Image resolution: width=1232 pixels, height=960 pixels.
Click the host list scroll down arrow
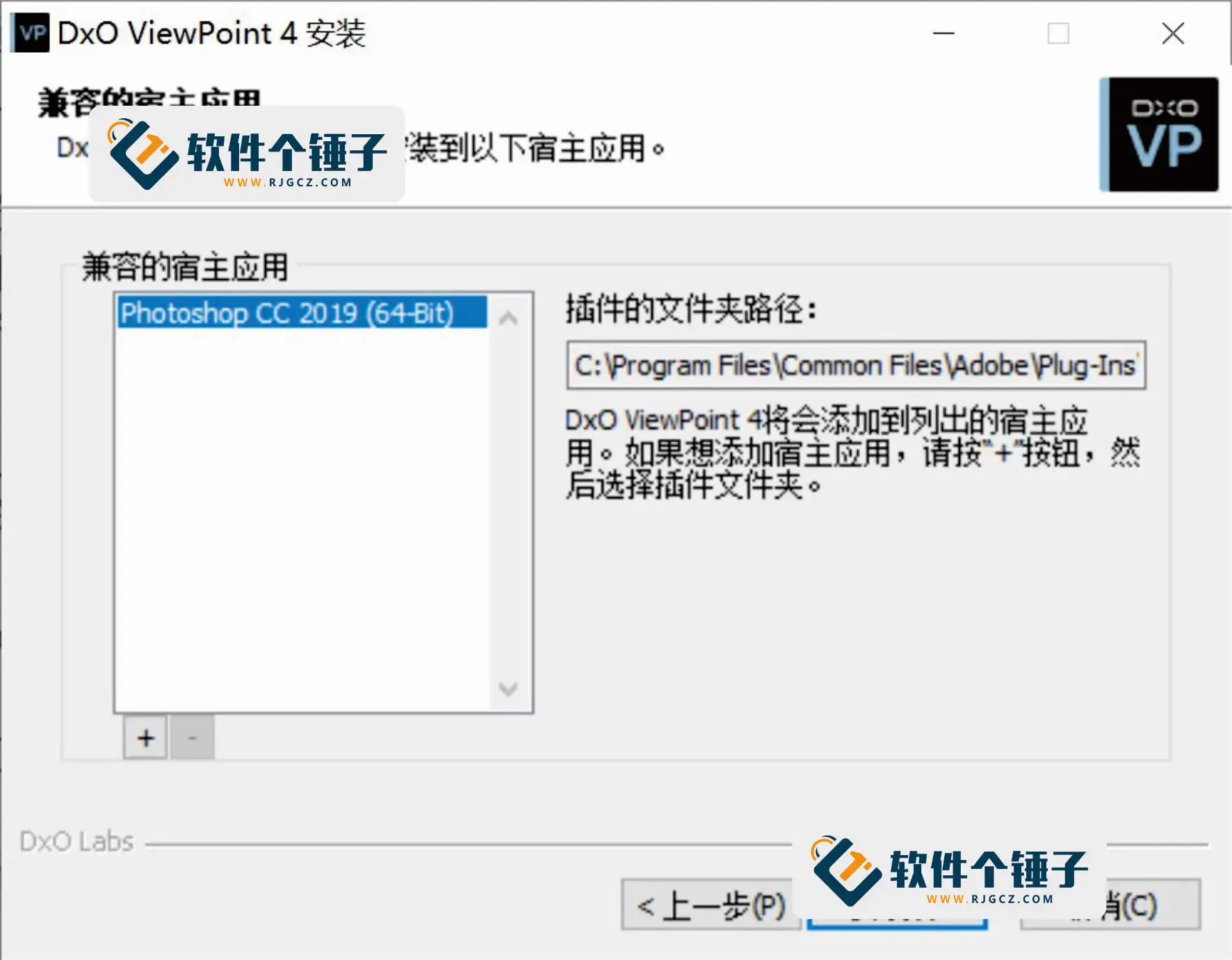point(508,689)
